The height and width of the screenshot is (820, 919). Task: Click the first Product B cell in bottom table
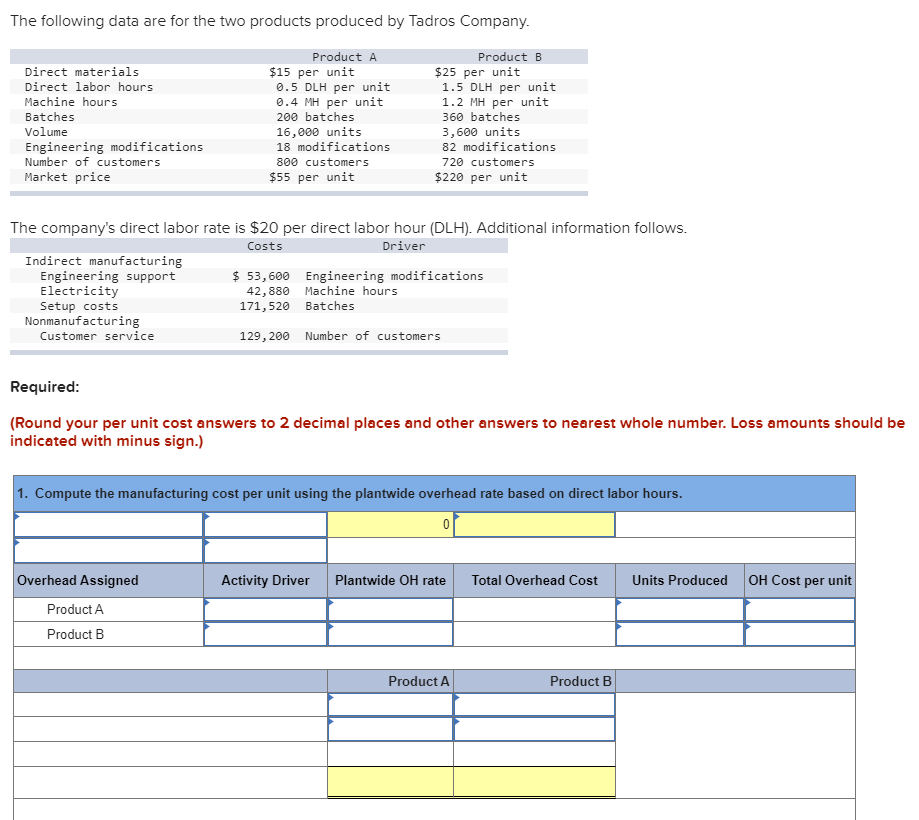533,705
